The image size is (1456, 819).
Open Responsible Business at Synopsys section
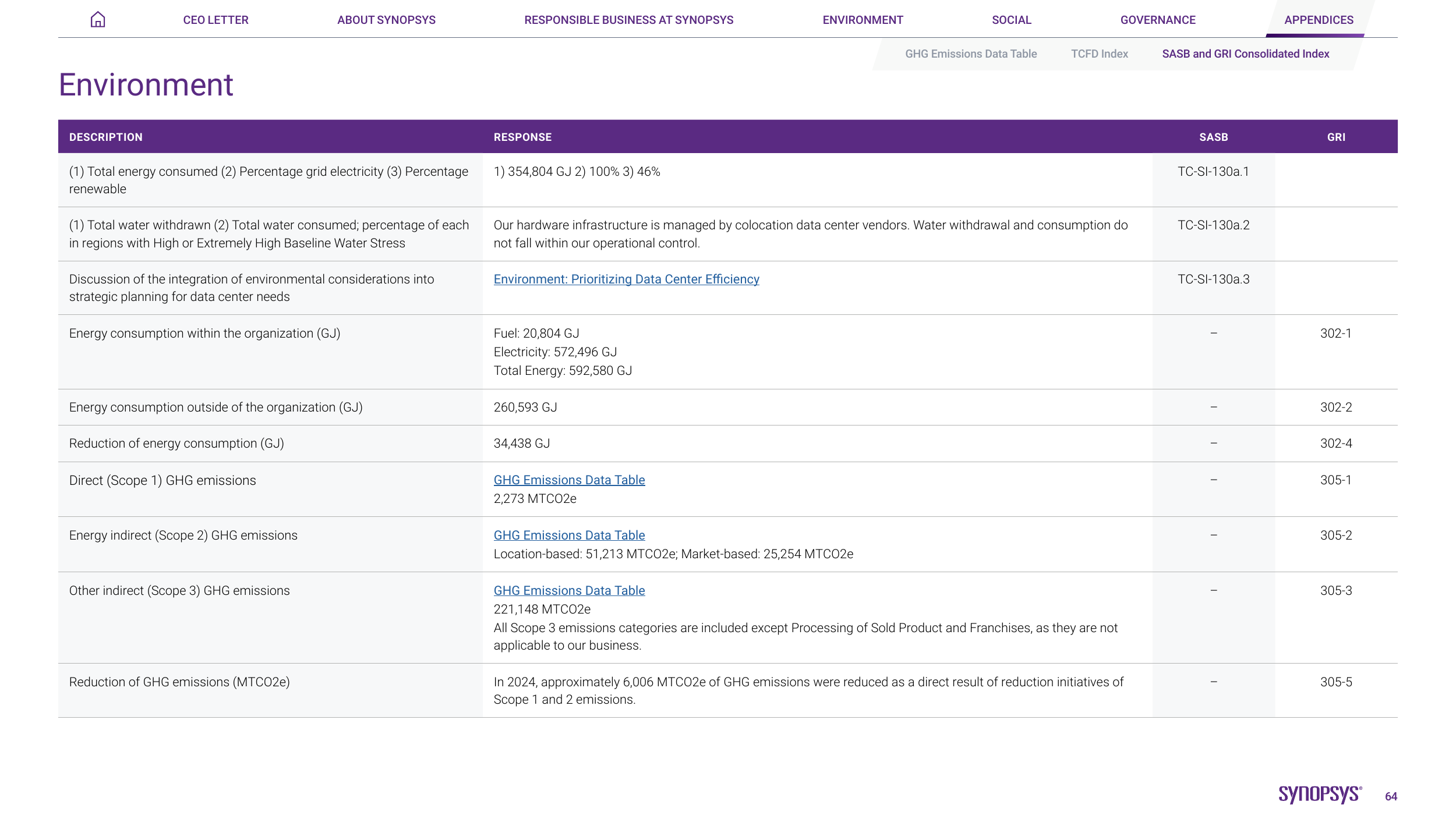click(629, 20)
